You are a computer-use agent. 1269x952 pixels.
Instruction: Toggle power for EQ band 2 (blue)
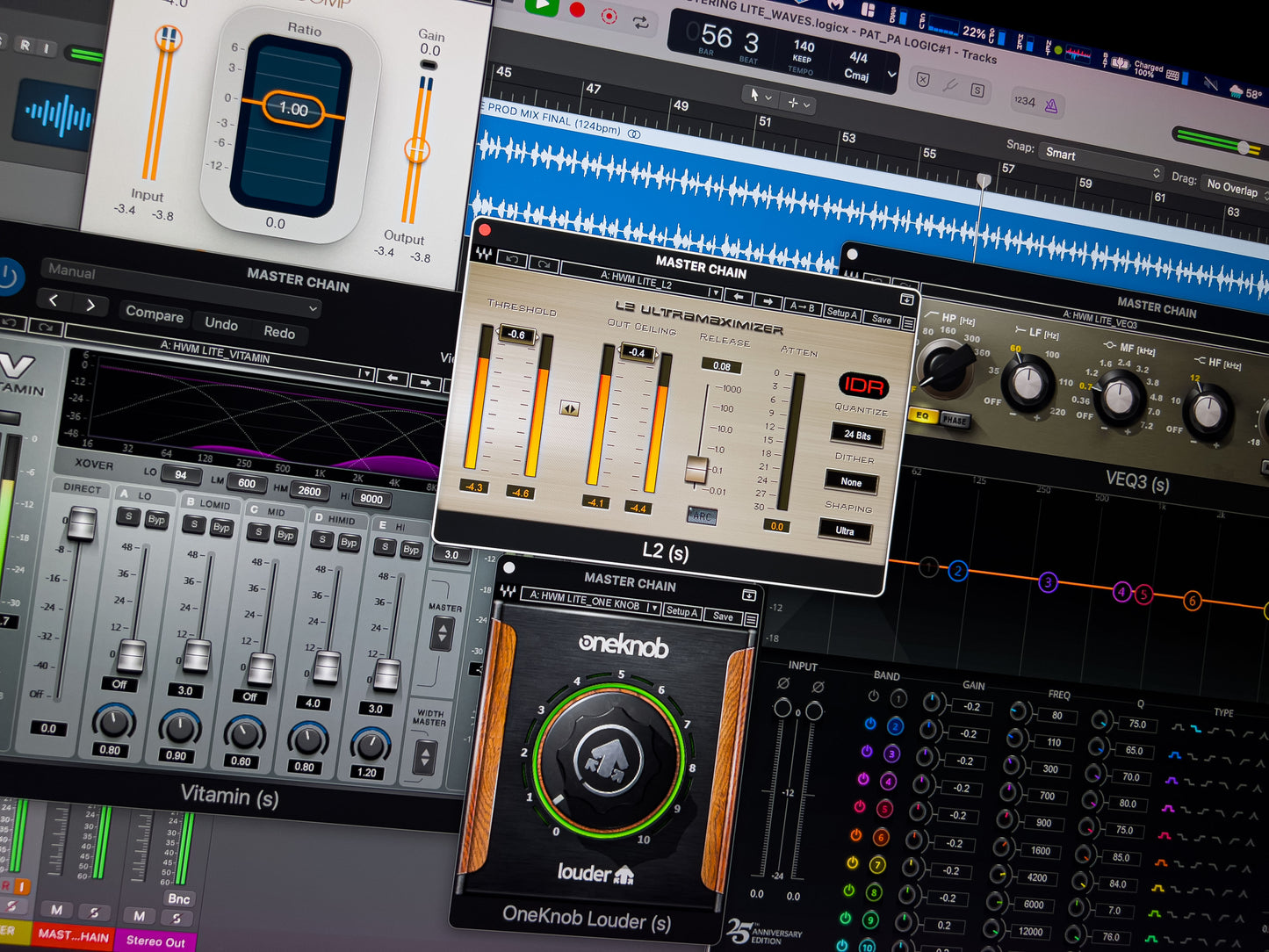(x=869, y=724)
